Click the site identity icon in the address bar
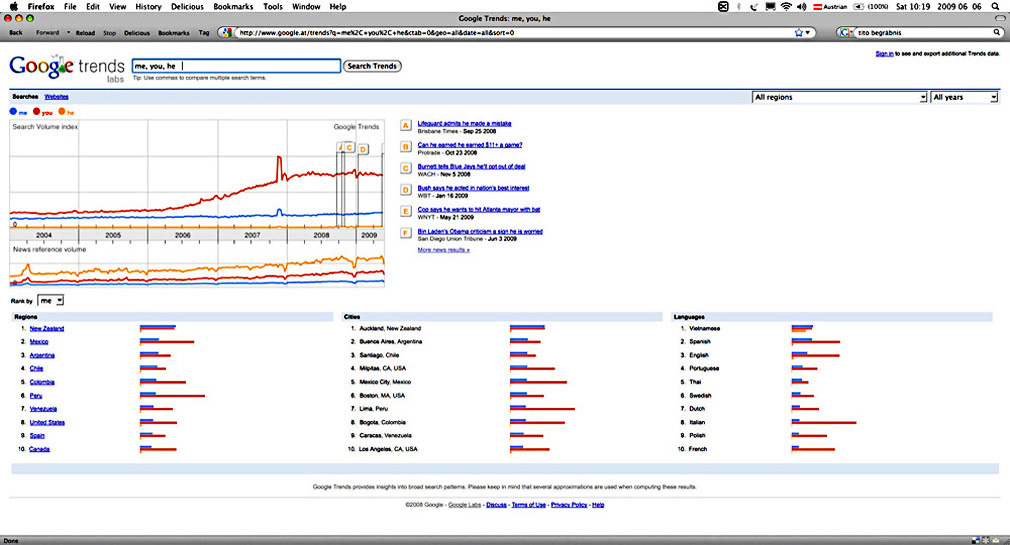The image size is (1010, 545). click(x=225, y=32)
